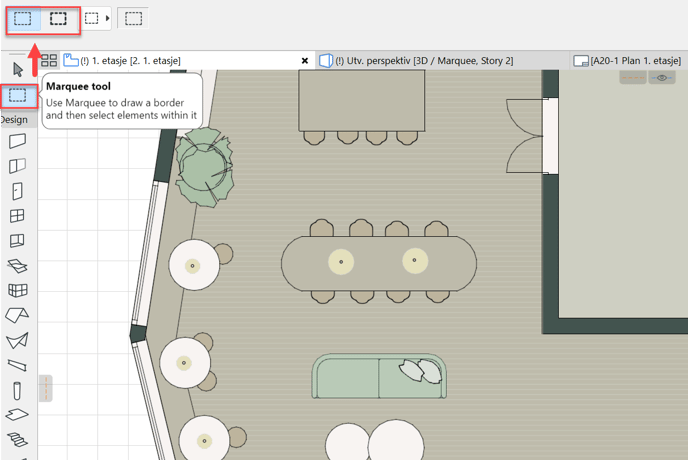Select the Shell tool
This screenshot has width=688, height=460.
(18, 340)
